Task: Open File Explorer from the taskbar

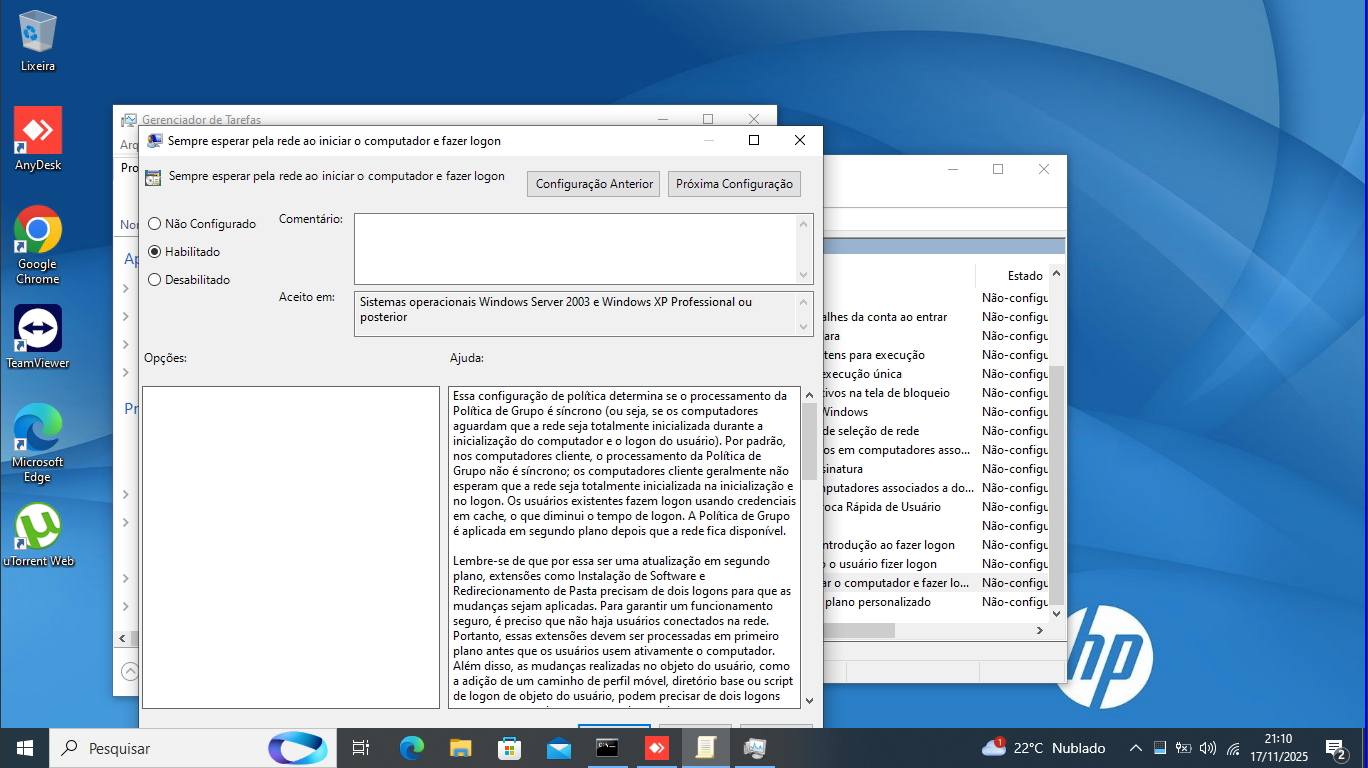Action: click(x=460, y=748)
